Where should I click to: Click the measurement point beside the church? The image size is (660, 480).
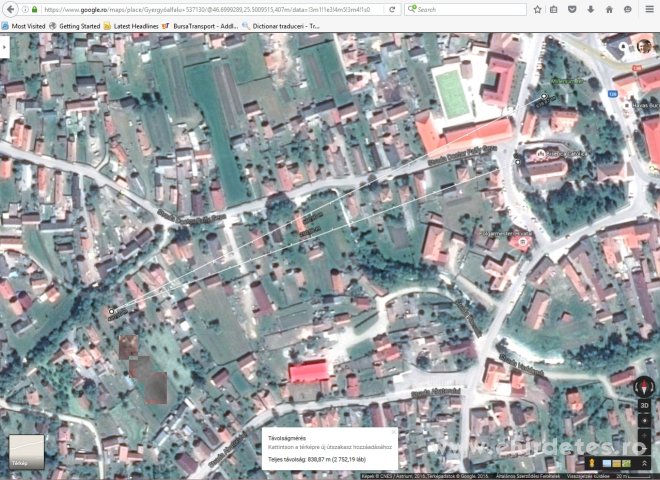[518, 162]
